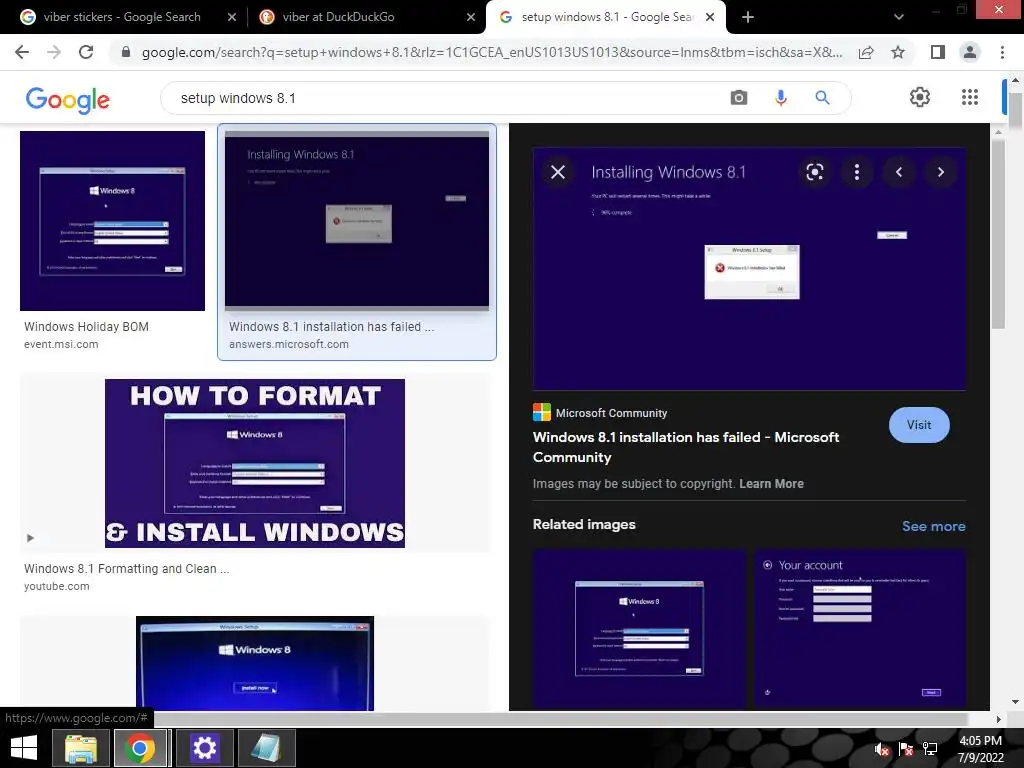Open a new tab
This screenshot has width=1024, height=768.
pos(748,17)
